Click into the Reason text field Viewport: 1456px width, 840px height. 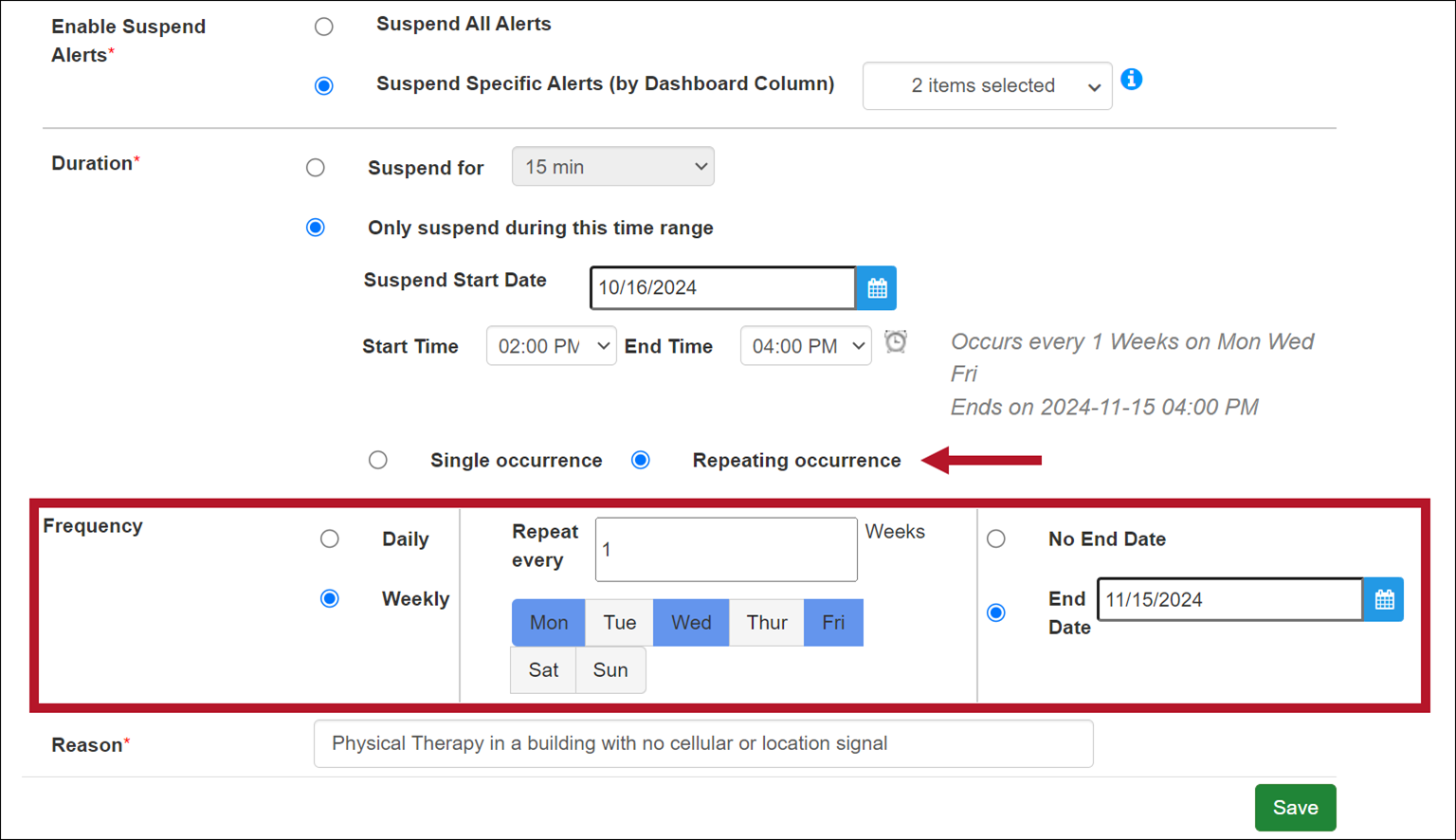702,744
